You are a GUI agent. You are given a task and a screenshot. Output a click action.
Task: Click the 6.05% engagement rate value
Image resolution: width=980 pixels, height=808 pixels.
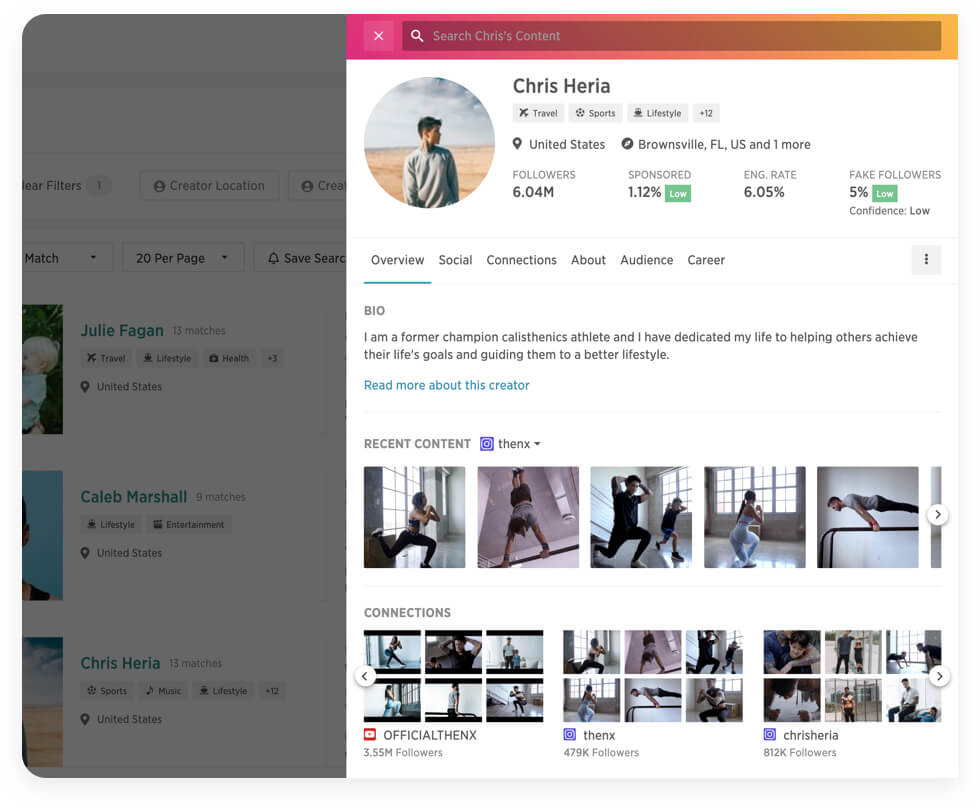(x=764, y=192)
